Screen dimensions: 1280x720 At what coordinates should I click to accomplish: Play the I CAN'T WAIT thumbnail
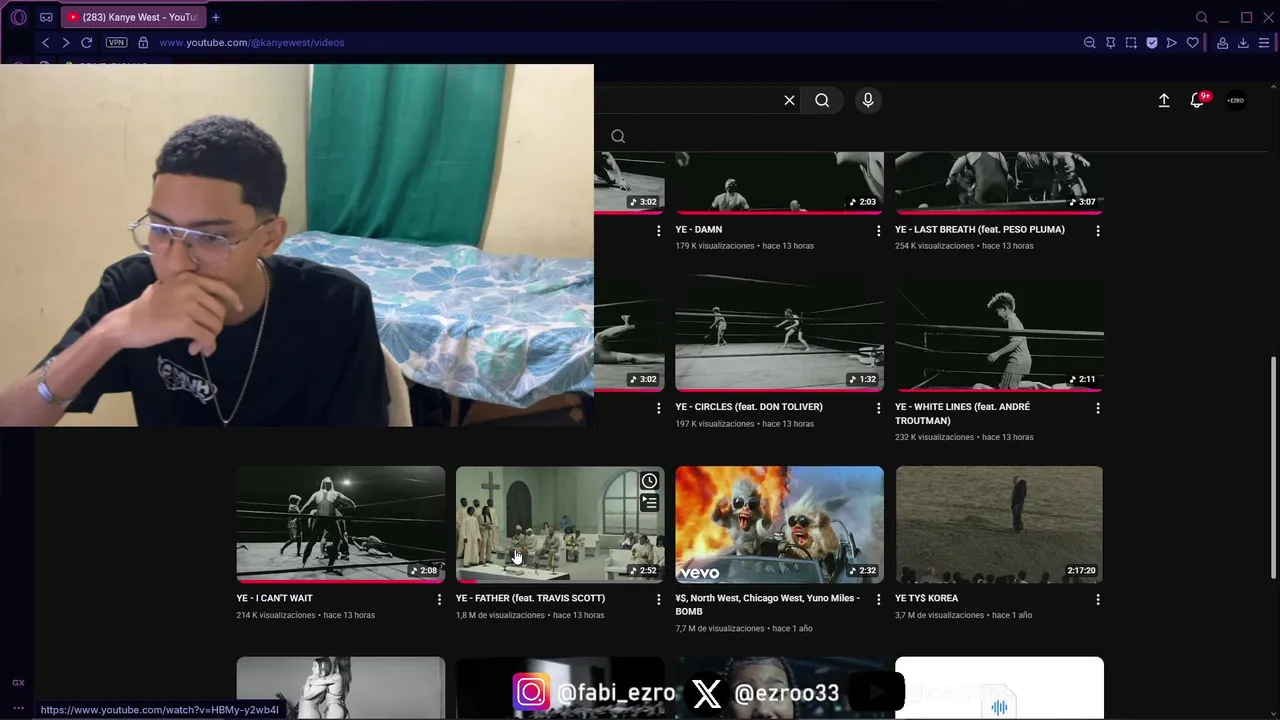(341, 524)
